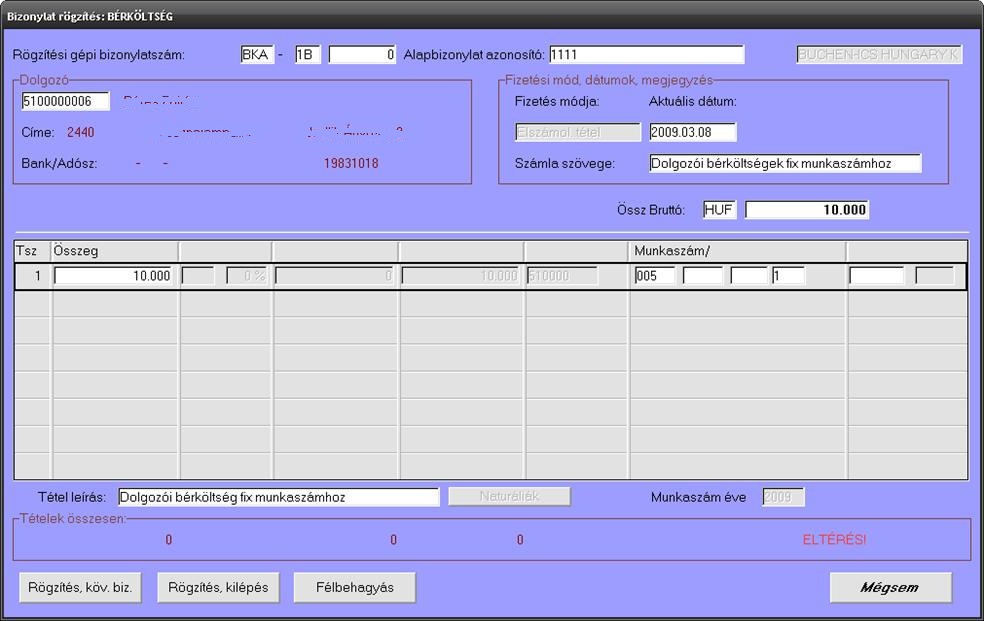This screenshot has width=984, height=621.
Task: Click the BKA document prefix field
Action: click(256, 55)
